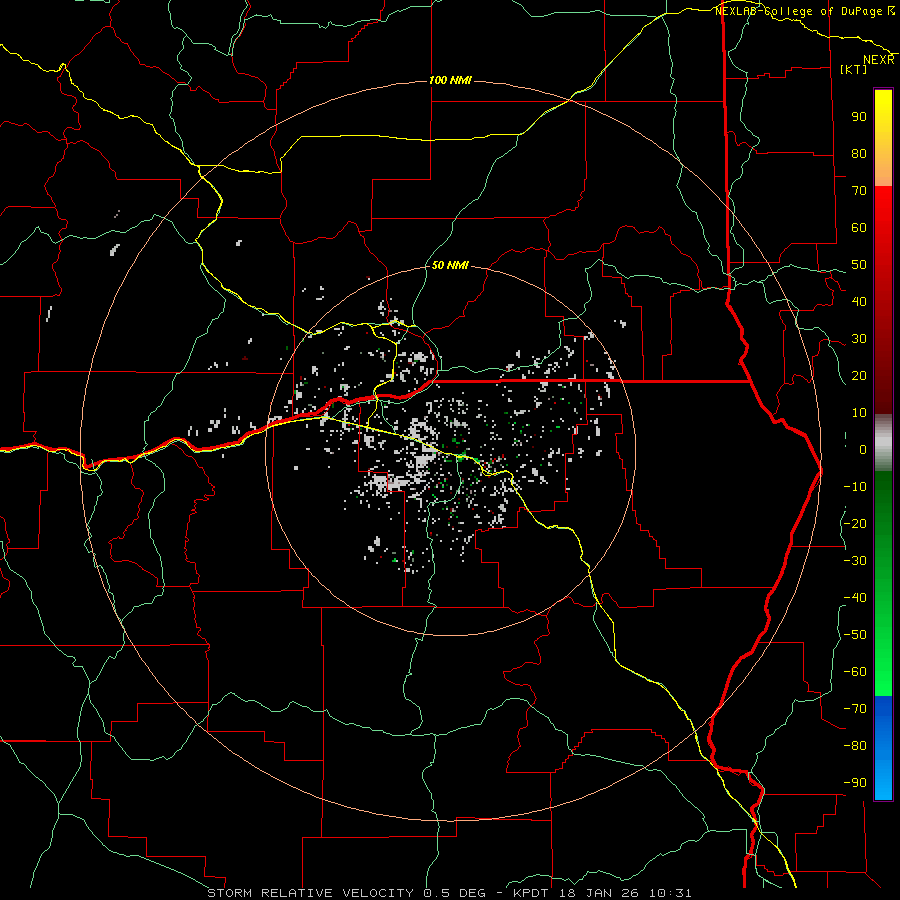Click the 50 NMI range ring label
The height and width of the screenshot is (900, 900).
[x=450, y=265]
